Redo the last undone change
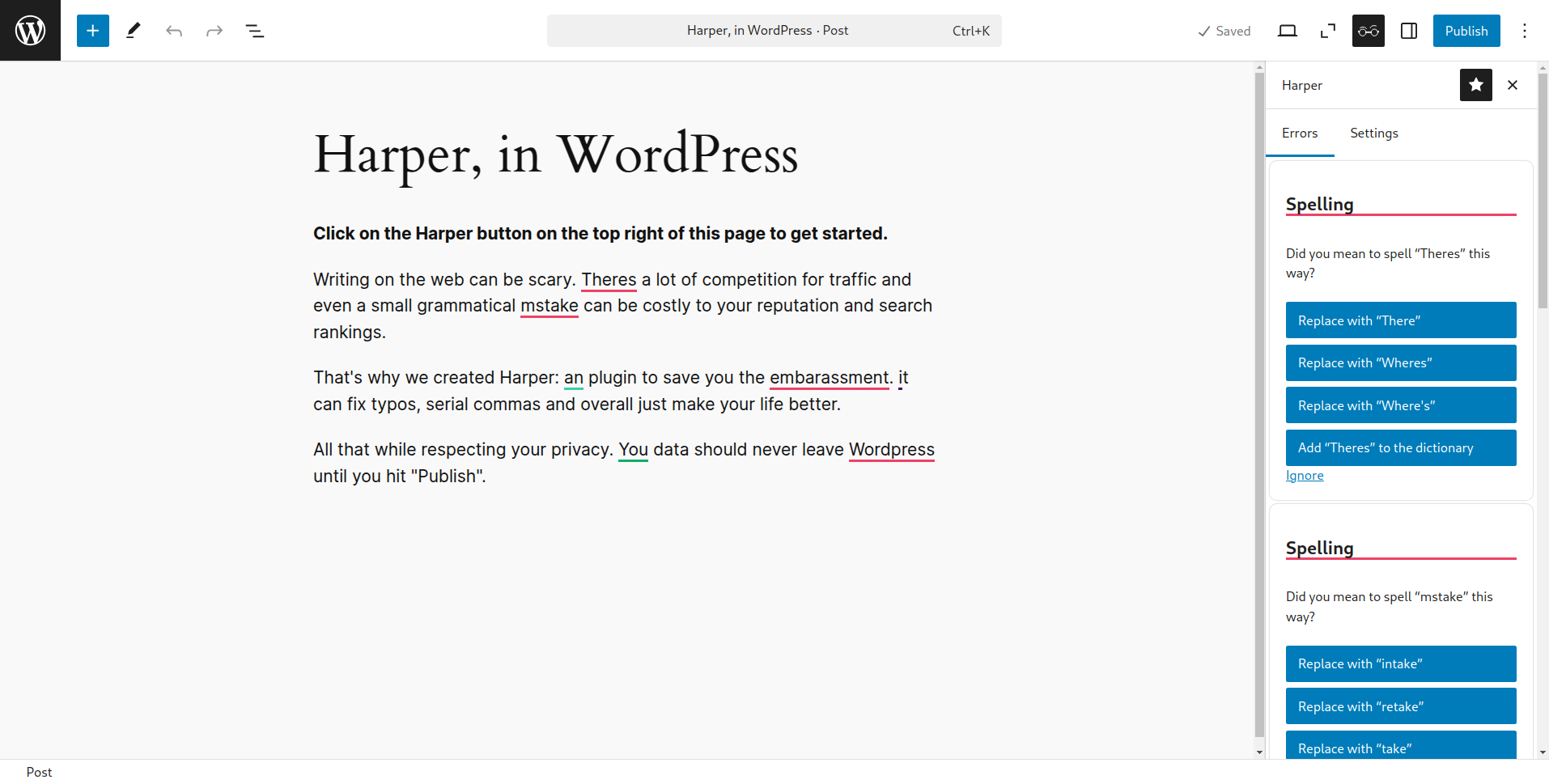 pyautogui.click(x=214, y=31)
